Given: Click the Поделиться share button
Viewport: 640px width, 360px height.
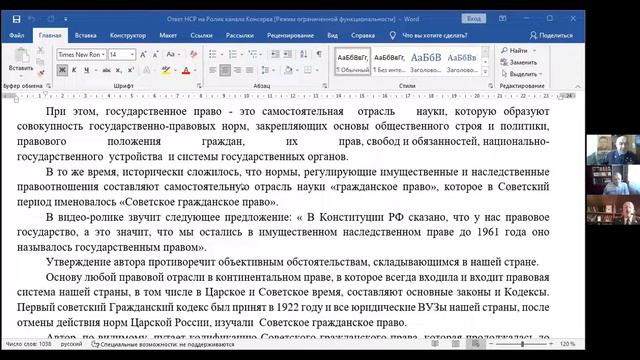Looking at the screenshot, I should coord(551,36).
